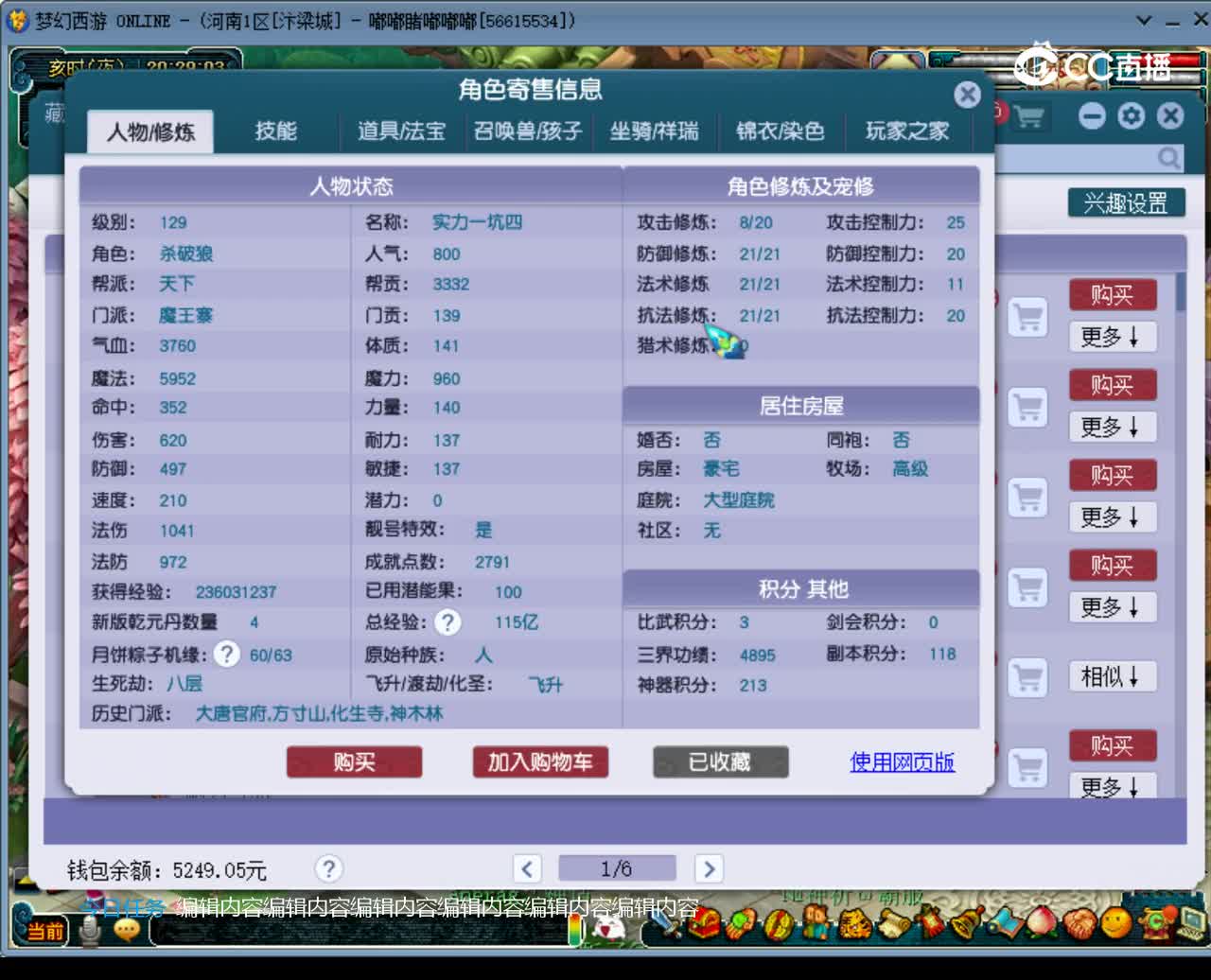The image size is (1211, 980).
Task: Click 加入购物车 button
Action: point(540,761)
